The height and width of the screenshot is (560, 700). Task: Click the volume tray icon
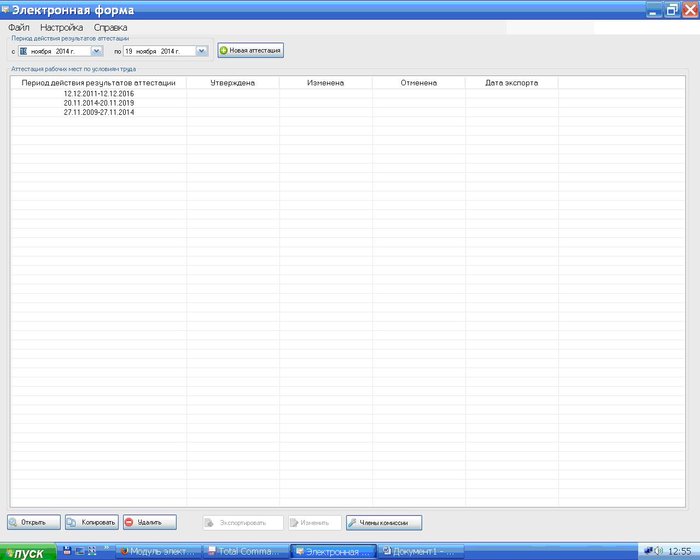659,552
